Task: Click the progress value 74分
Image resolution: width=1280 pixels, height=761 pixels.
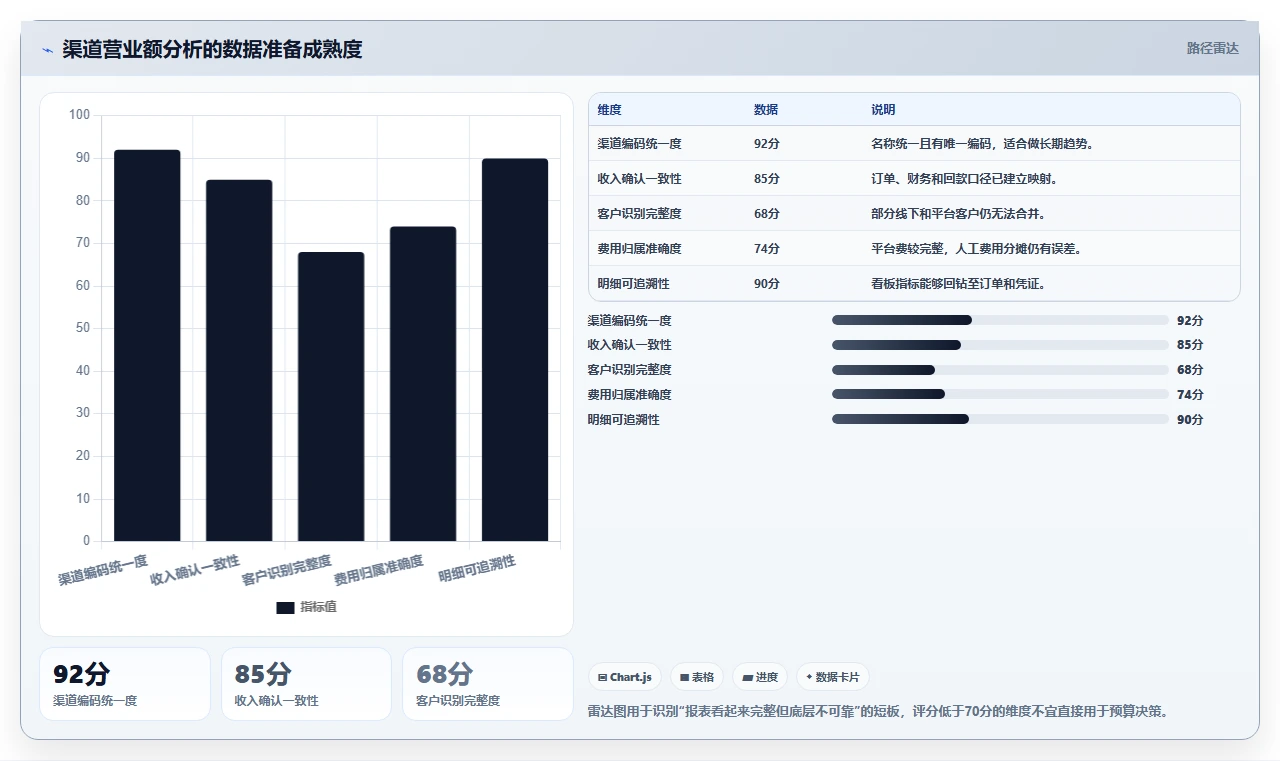Action: coord(1190,395)
